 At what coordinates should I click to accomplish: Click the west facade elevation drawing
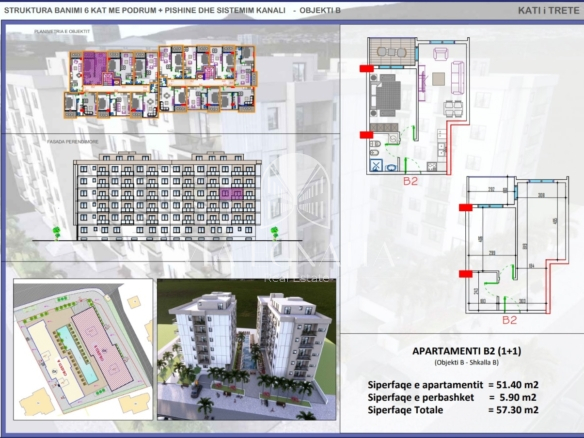point(167,196)
